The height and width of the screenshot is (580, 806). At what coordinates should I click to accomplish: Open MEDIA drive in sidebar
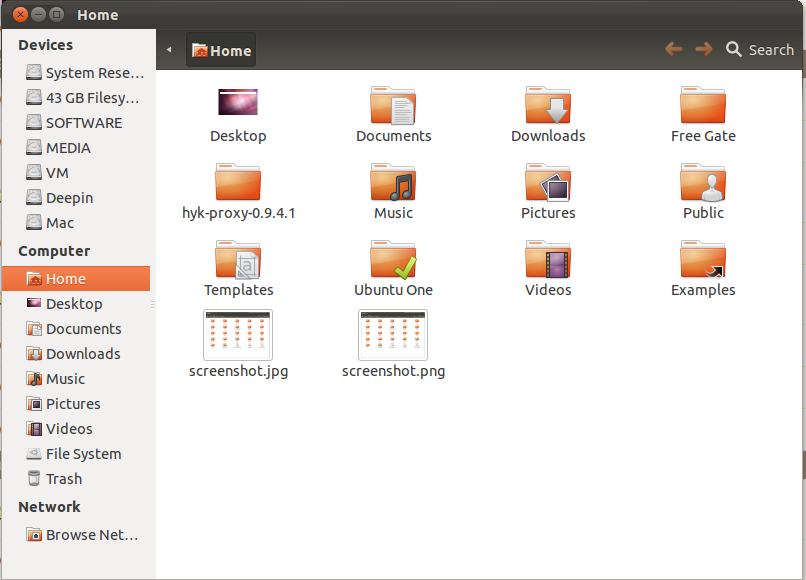point(76,148)
